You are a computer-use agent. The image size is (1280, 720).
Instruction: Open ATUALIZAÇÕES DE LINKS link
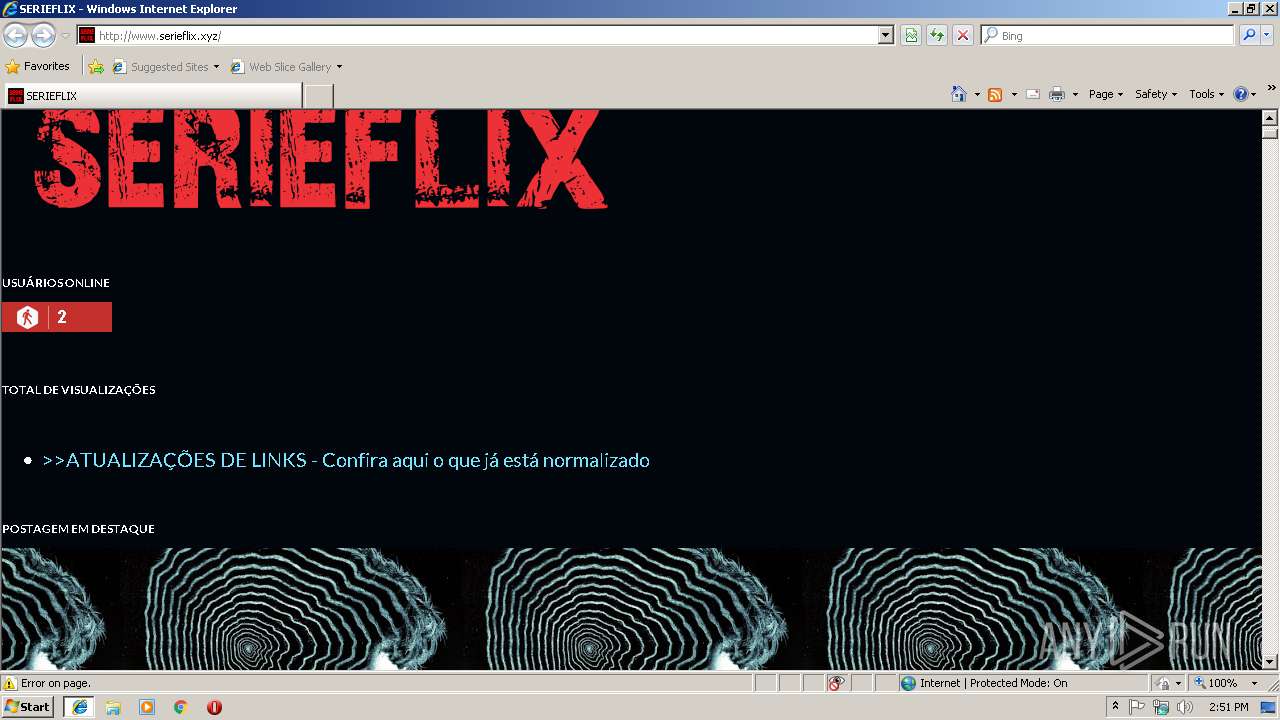coord(346,460)
